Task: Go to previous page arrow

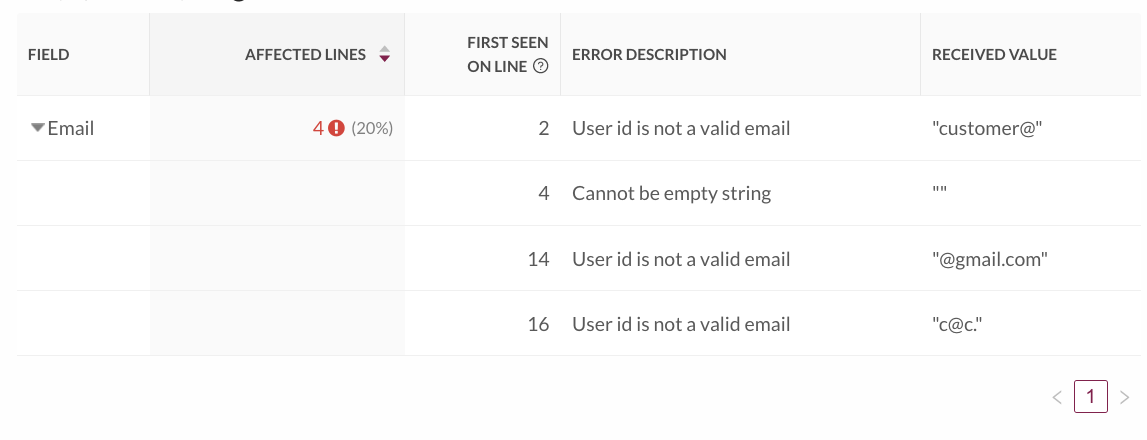Action: (1057, 397)
